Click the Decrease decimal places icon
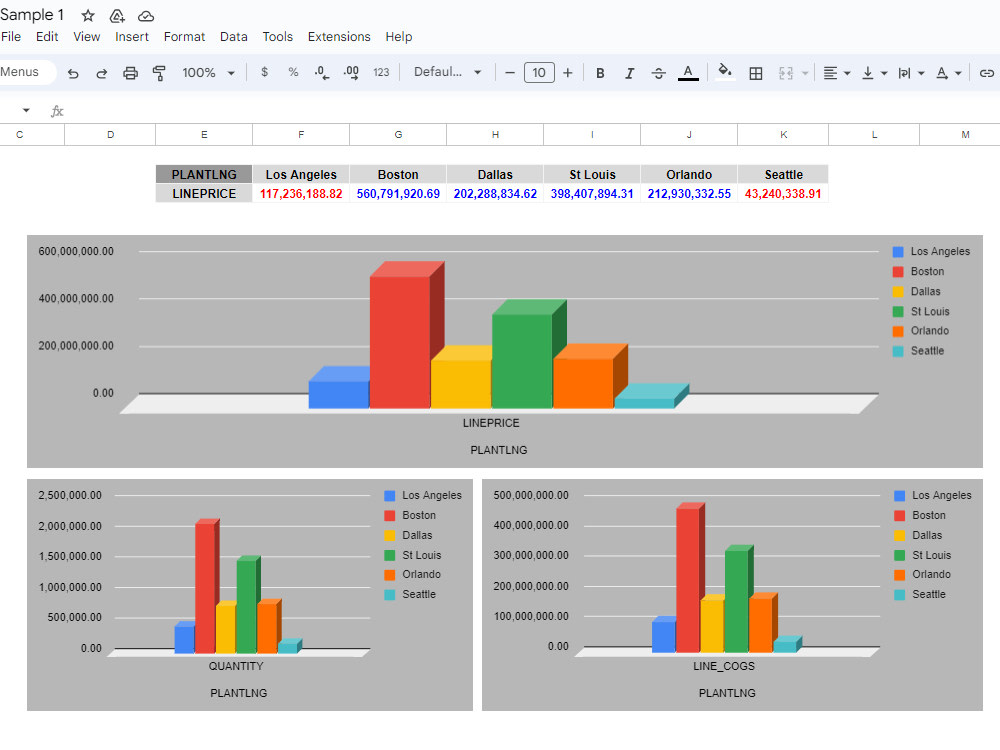 click(320, 72)
